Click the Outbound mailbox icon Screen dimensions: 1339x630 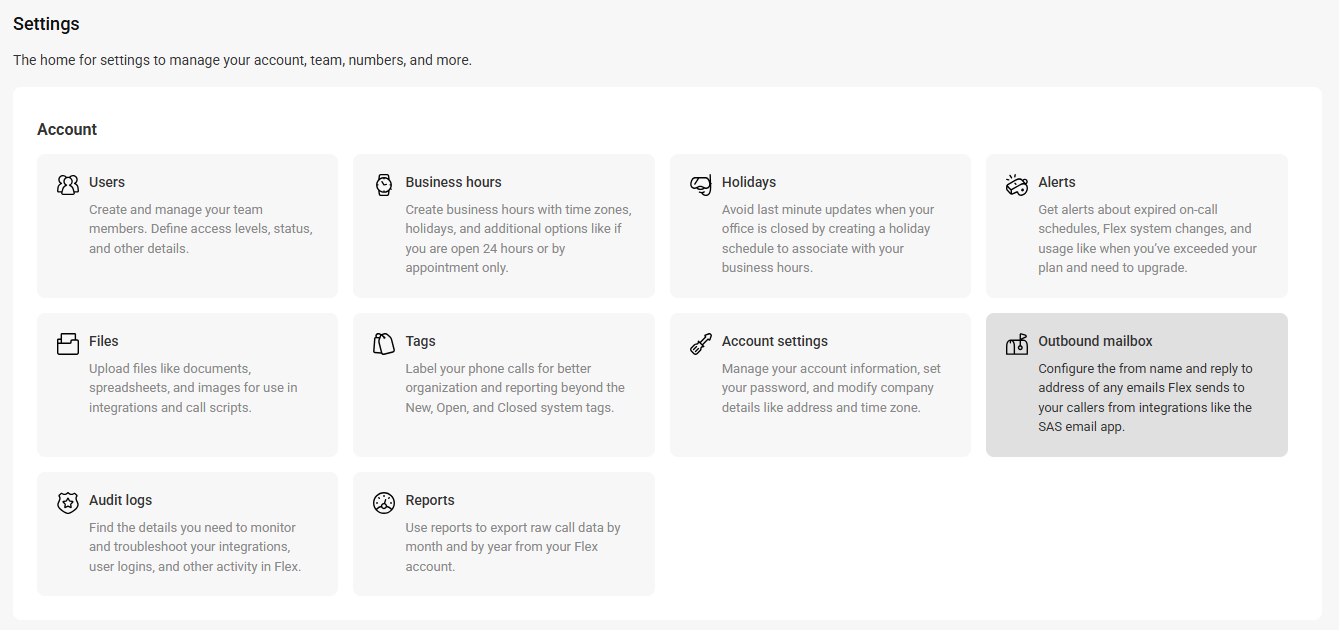click(x=1017, y=344)
